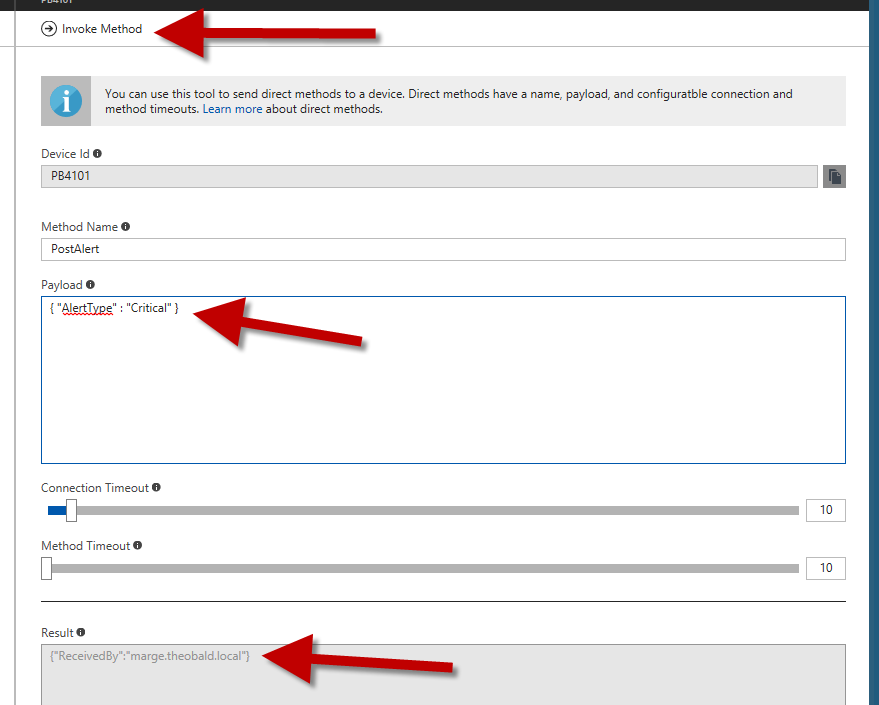Click the Connection Timeout value box showing 10

tap(826, 510)
